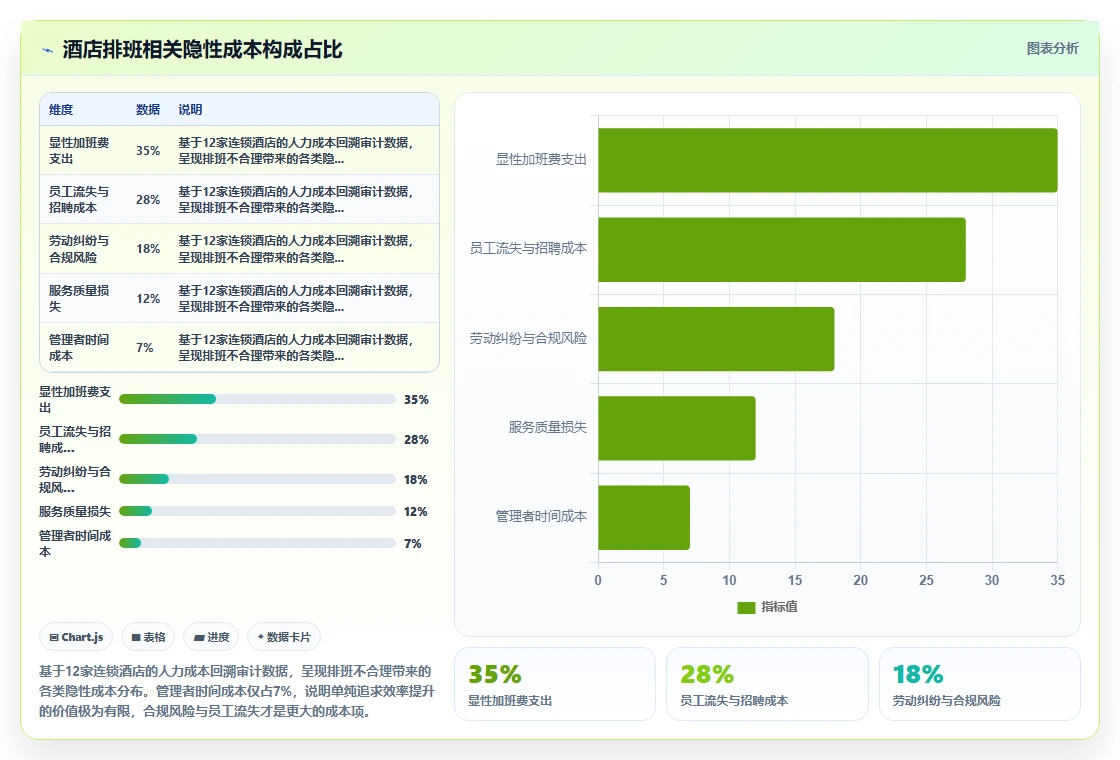The width and height of the screenshot is (1120, 760).
Task: Select the 显性加班费支出 table row
Action: 239,151
